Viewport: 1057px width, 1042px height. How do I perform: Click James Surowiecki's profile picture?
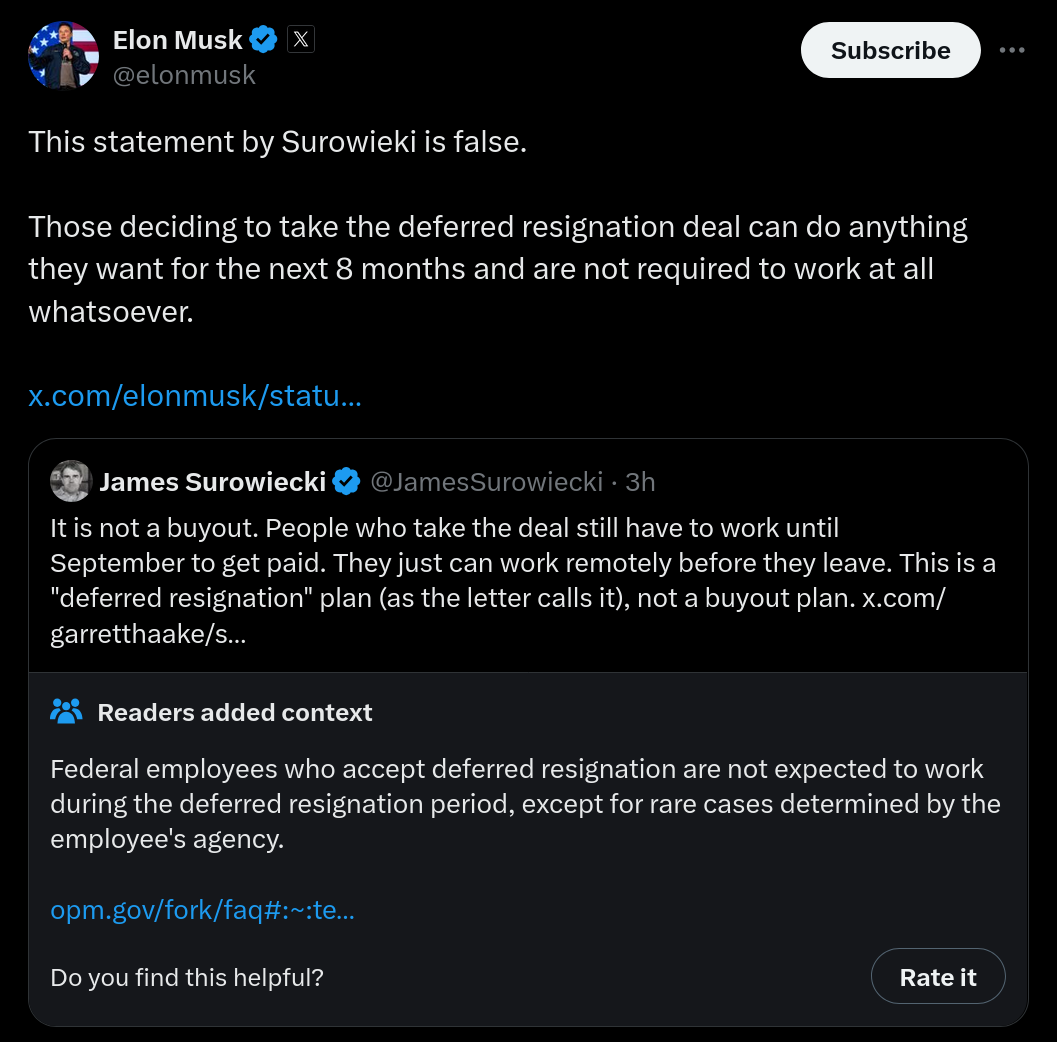(x=71, y=481)
